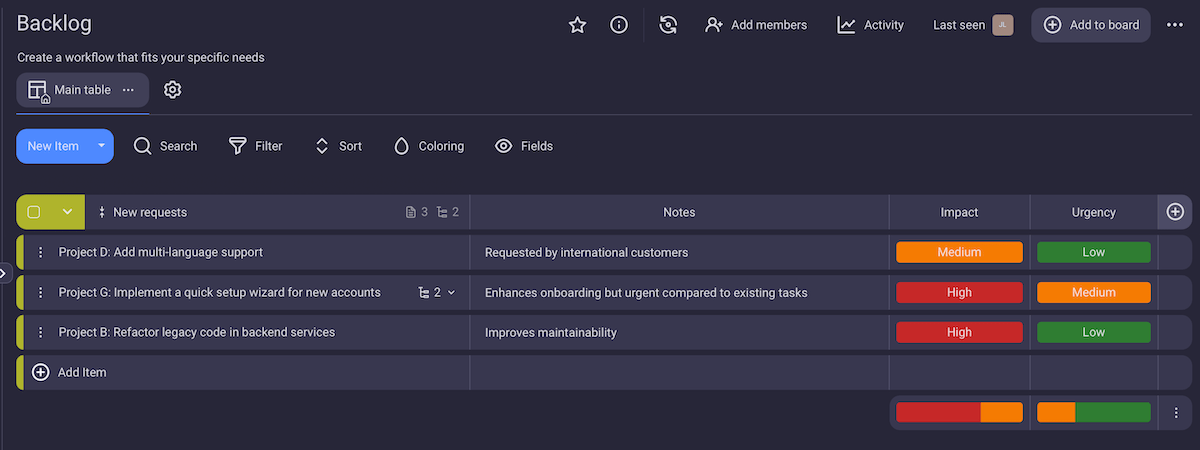The image size is (1200, 450).
Task: Click the automation refresh icon in header
Action: pos(668,25)
